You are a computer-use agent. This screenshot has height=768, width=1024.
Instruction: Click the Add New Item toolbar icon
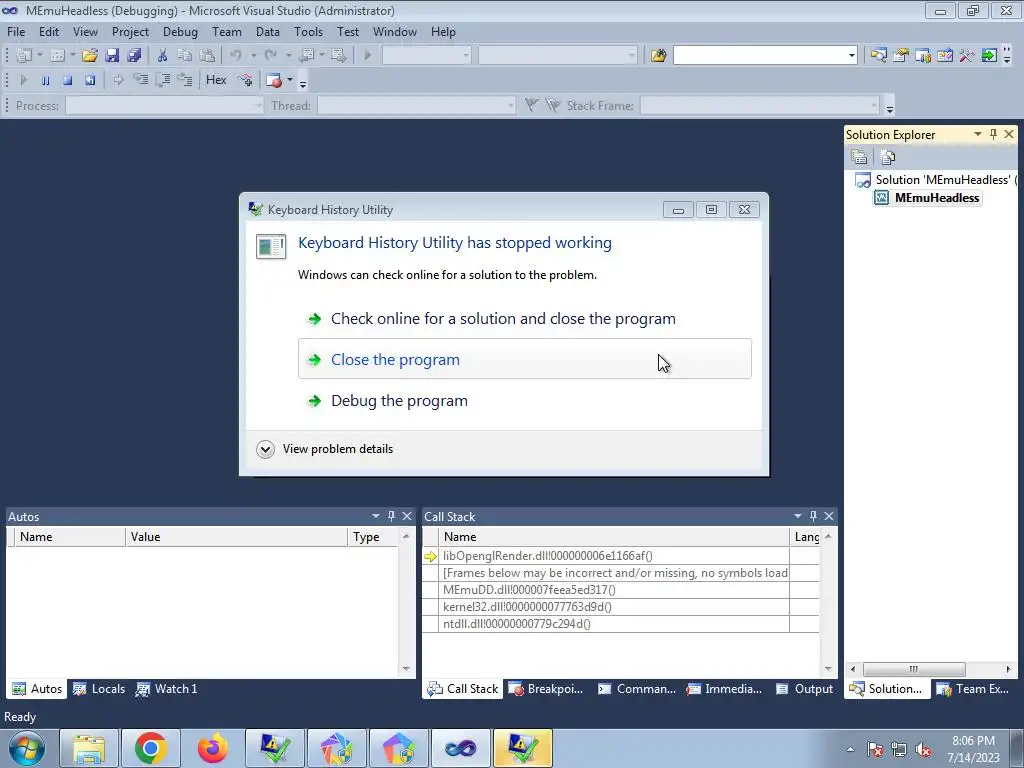(x=57, y=56)
